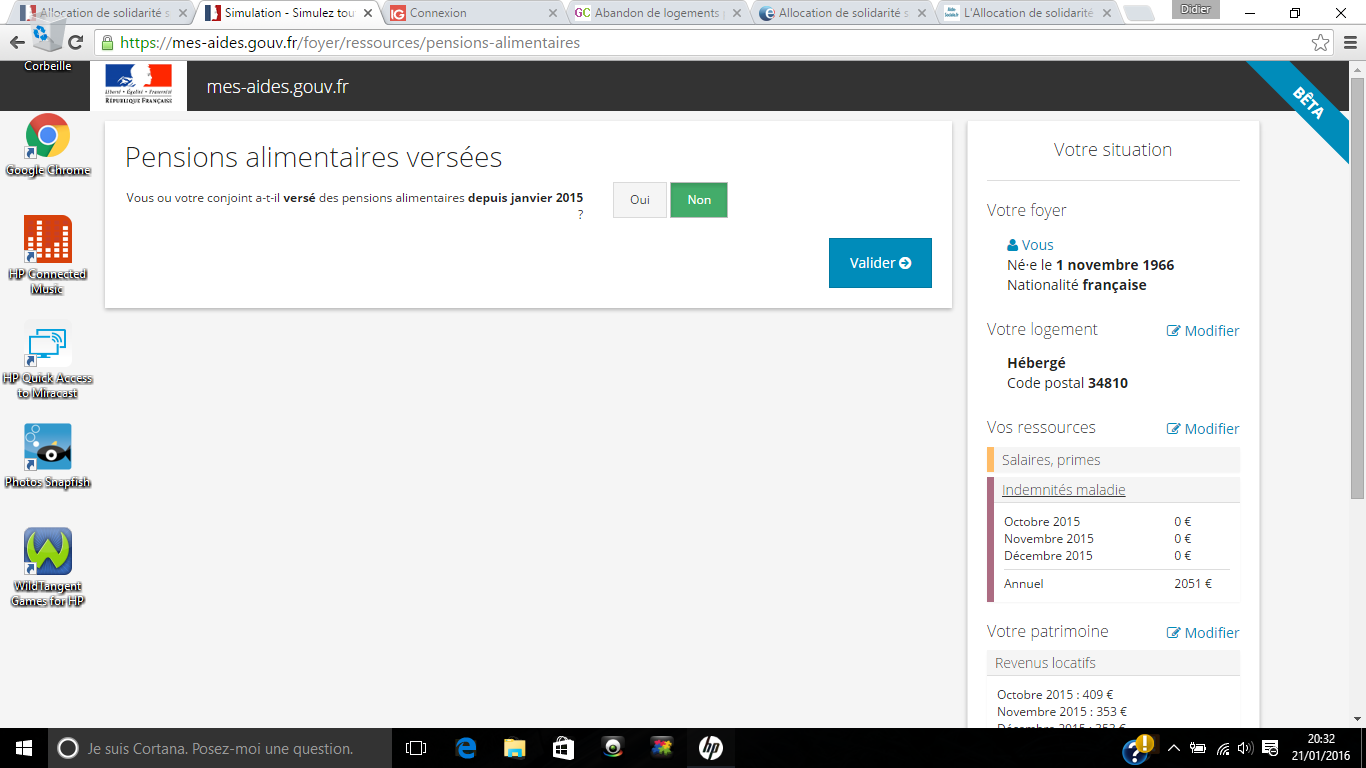This screenshot has height=768, width=1366.
Task: Click the Nationalité française text
Action: 1077,285
